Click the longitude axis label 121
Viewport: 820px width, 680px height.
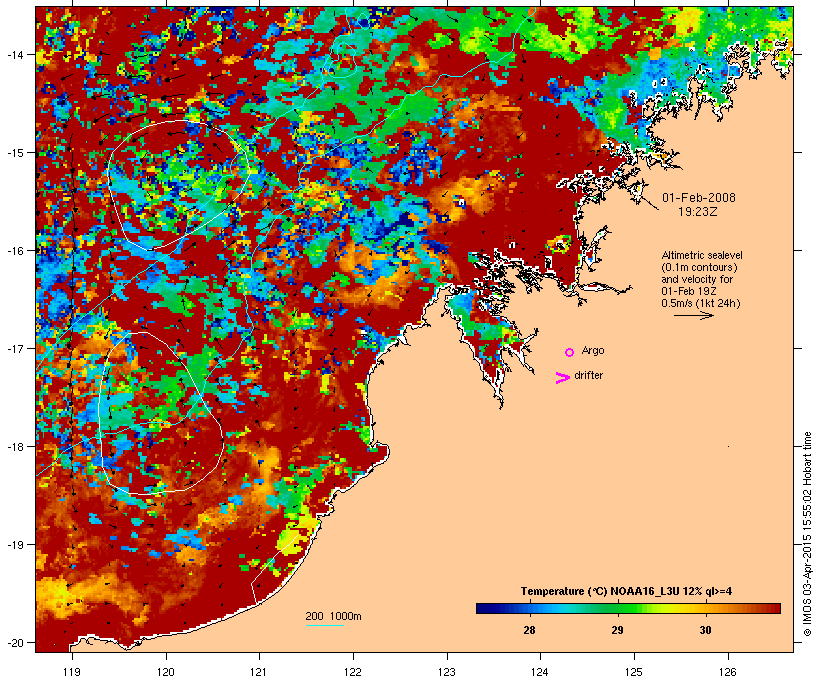[x=259, y=672]
